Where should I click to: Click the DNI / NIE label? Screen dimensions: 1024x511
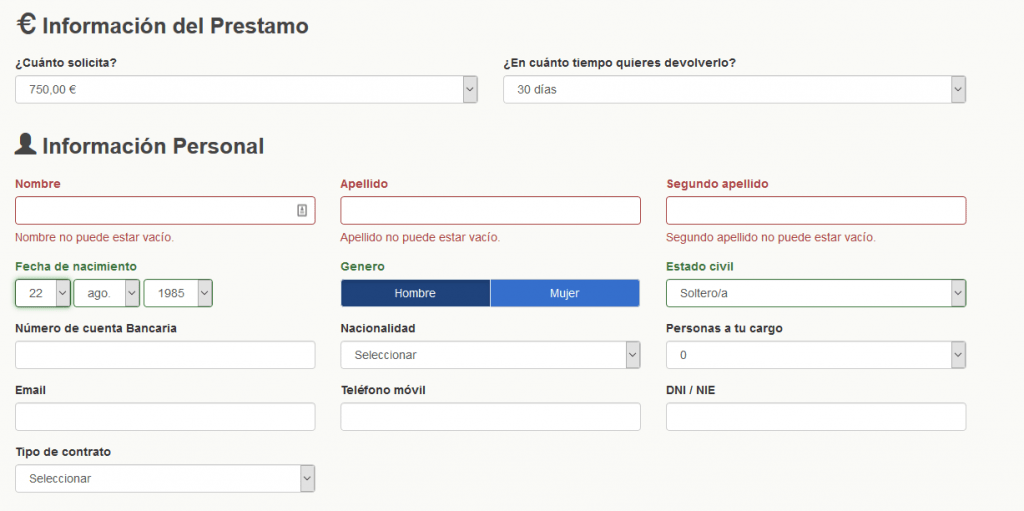[x=691, y=390]
